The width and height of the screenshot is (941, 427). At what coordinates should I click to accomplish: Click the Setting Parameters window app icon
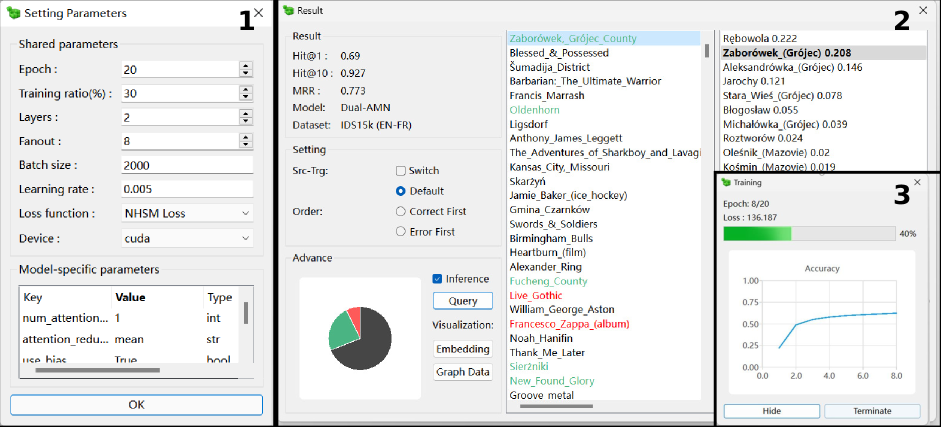[x=12, y=14]
